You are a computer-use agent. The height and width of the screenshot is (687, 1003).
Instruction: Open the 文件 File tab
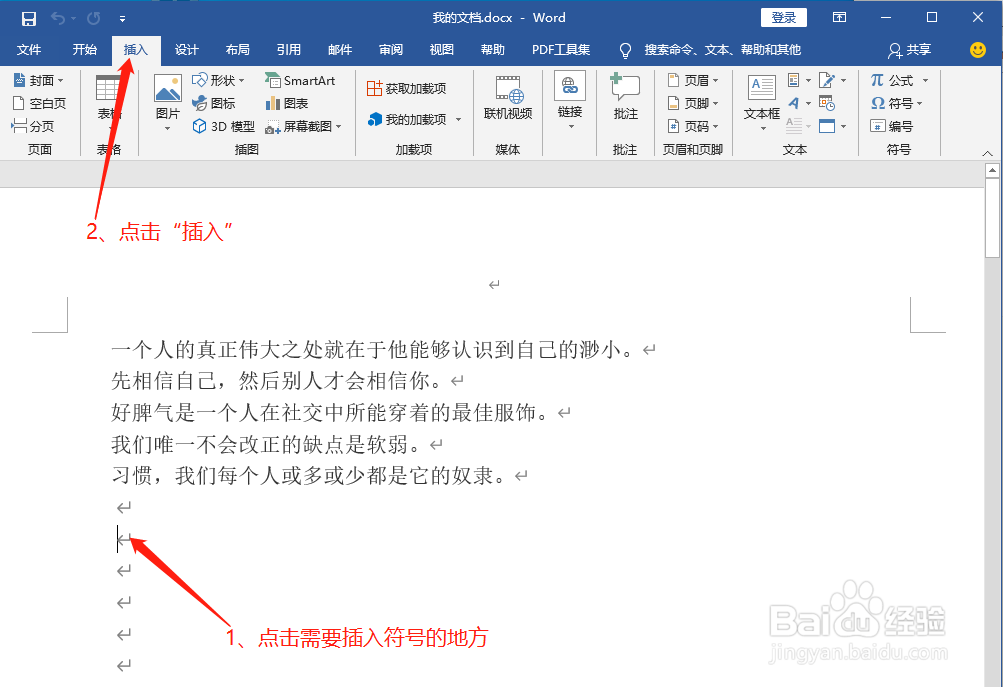(x=29, y=50)
